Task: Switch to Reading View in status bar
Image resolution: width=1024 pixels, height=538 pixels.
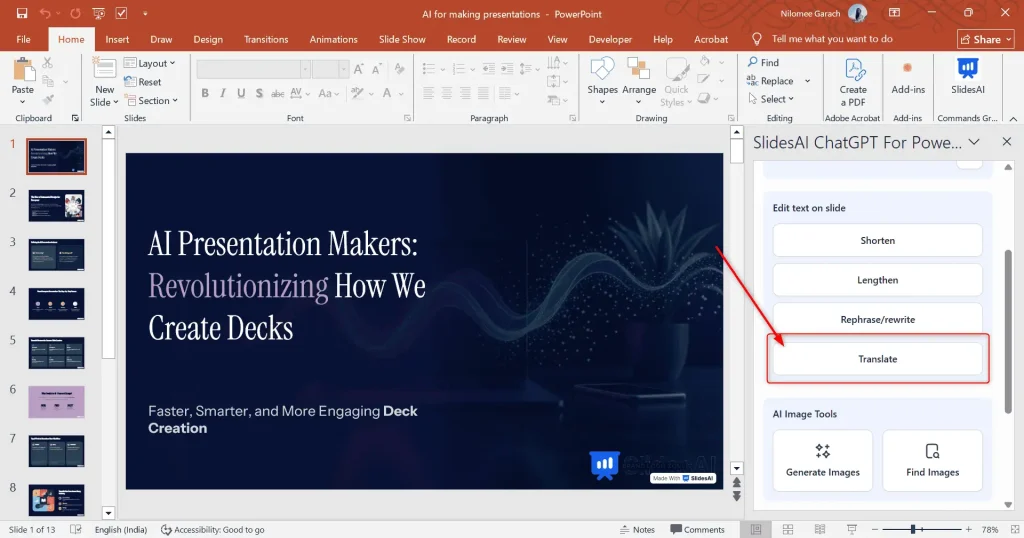Action: tap(820, 530)
